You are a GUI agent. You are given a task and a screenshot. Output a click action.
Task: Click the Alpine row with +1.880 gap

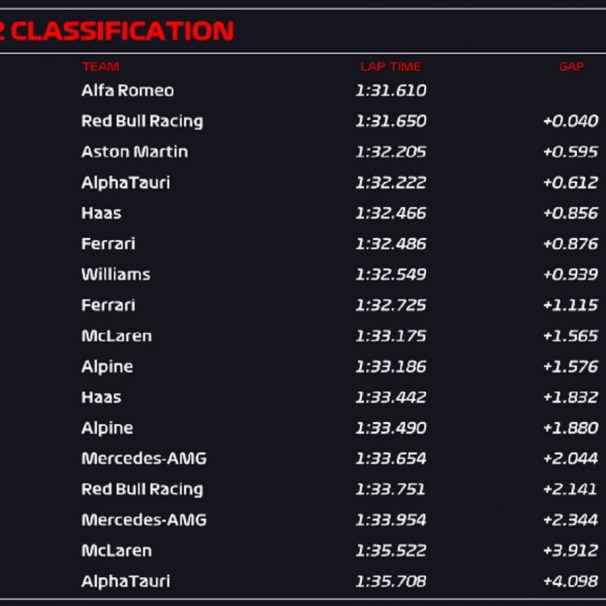303,428
